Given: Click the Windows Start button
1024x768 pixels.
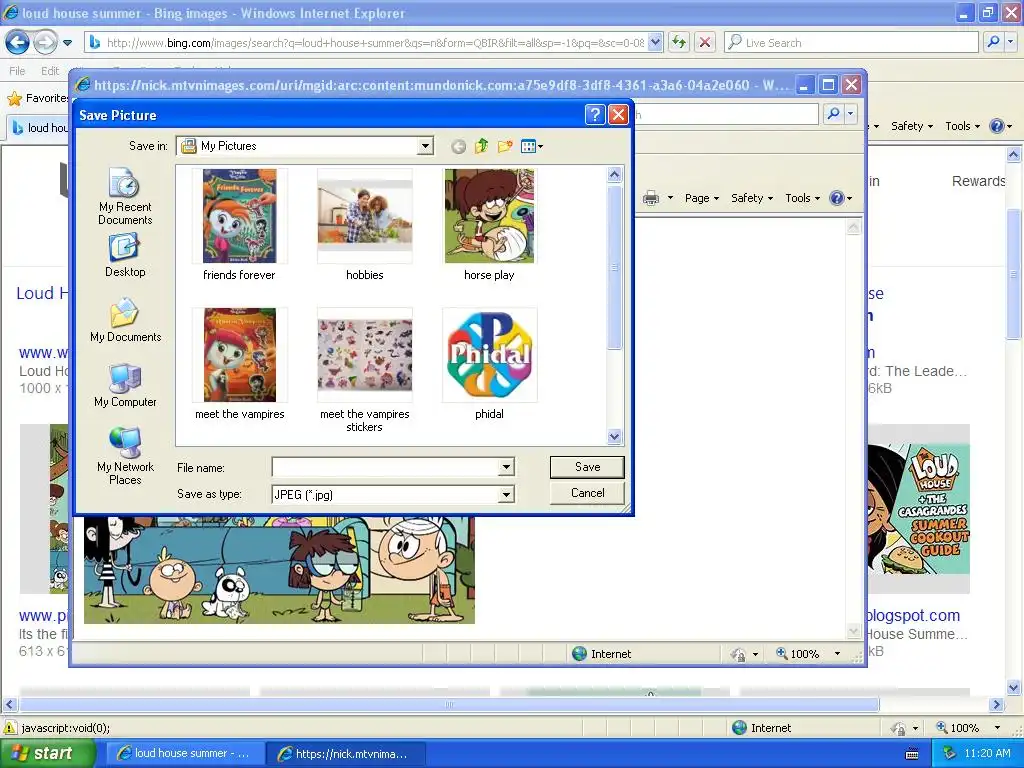Looking at the screenshot, I should [47, 754].
